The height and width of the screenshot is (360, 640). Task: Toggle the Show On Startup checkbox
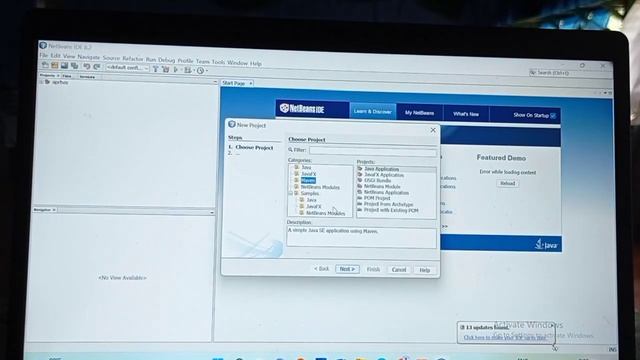[x=553, y=116]
